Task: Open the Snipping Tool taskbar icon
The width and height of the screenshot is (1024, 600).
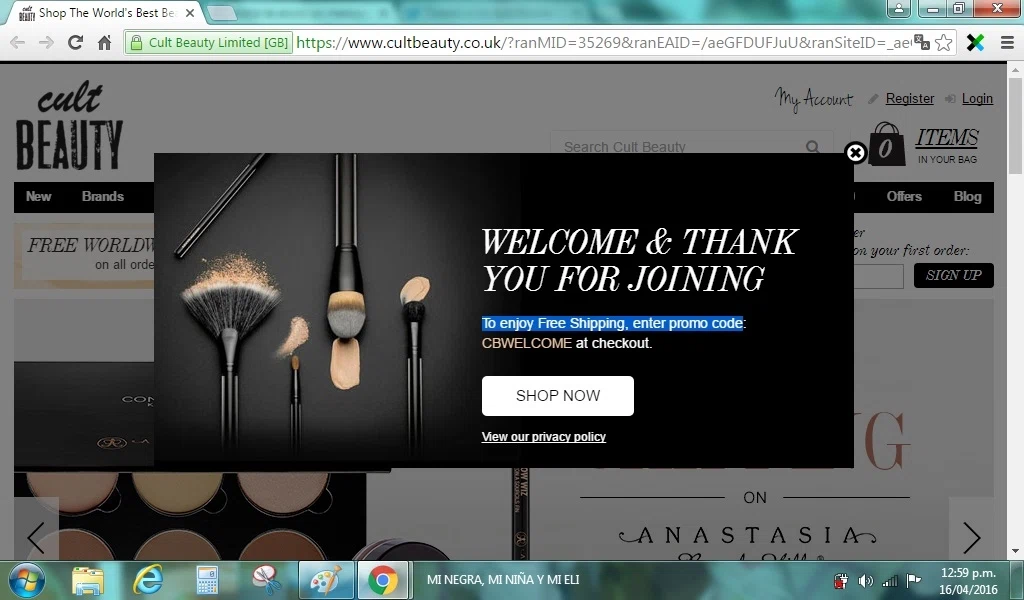Action: [x=266, y=580]
